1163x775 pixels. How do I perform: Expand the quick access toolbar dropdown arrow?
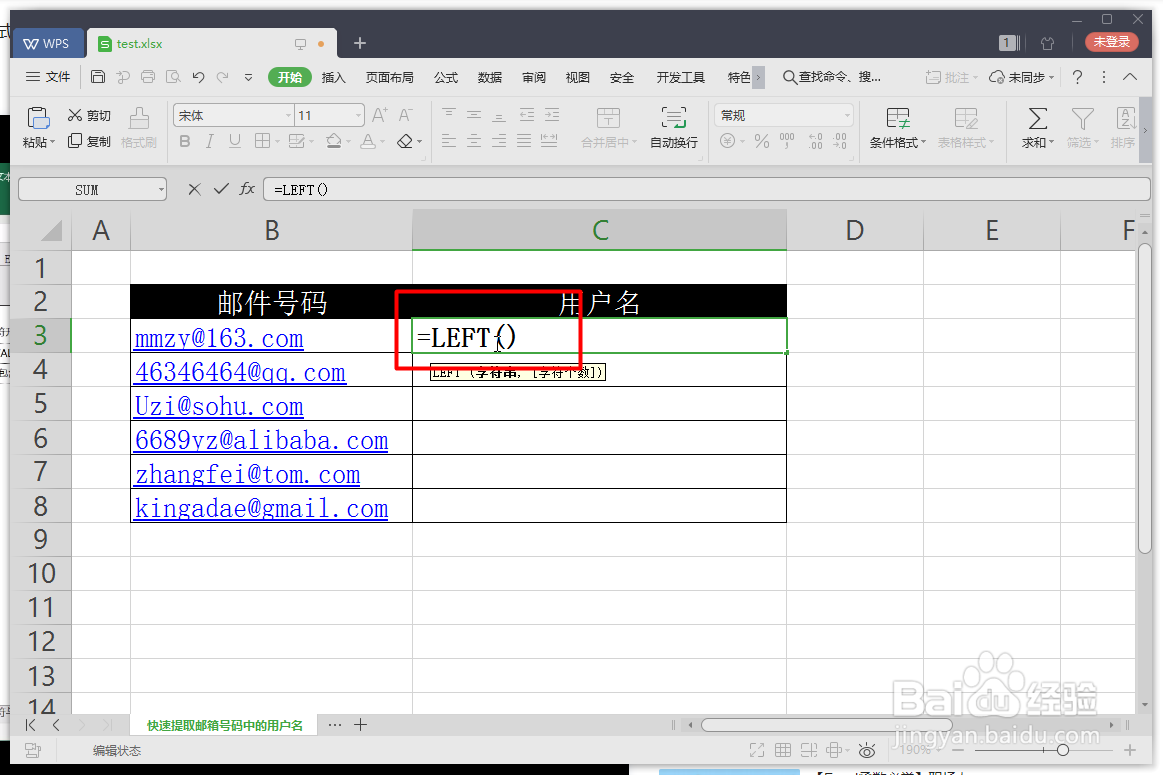[248, 77]
